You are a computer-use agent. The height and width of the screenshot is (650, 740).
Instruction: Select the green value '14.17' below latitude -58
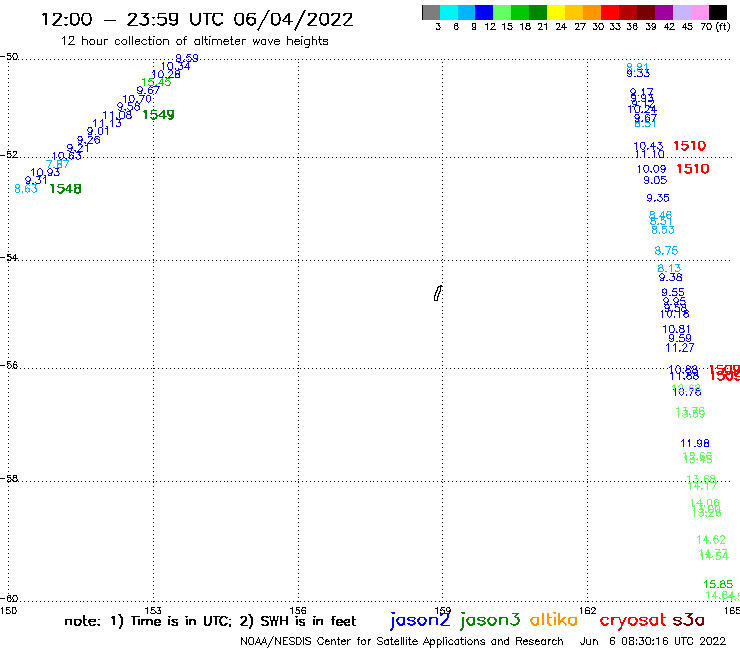click(702, 486)
